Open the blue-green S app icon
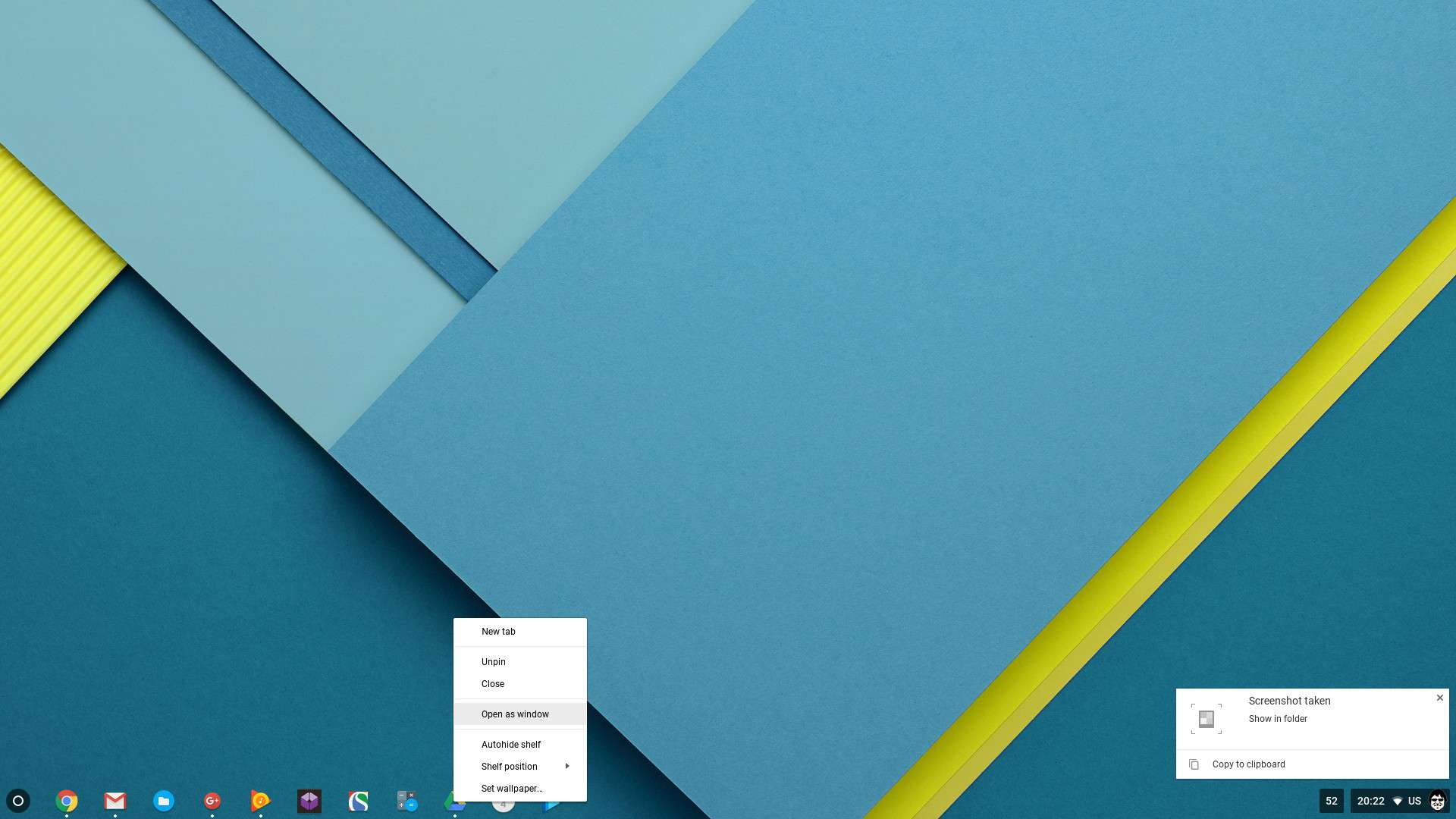 358,801
